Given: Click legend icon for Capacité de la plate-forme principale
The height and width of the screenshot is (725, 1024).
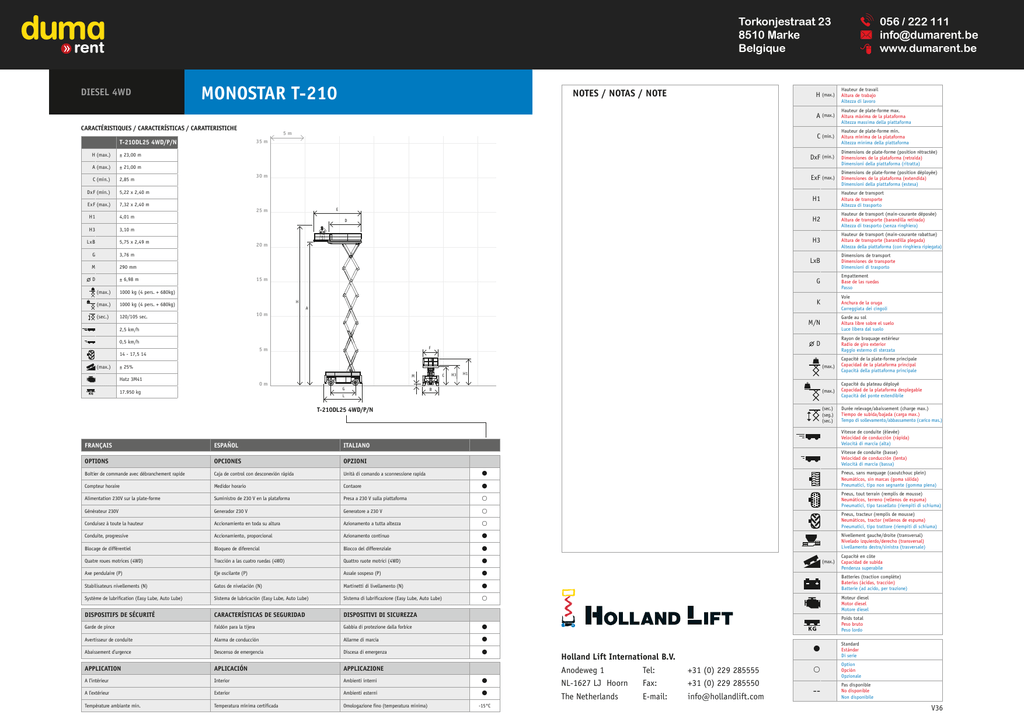Looking at the screenshot, I should click(x=815, y=367).
